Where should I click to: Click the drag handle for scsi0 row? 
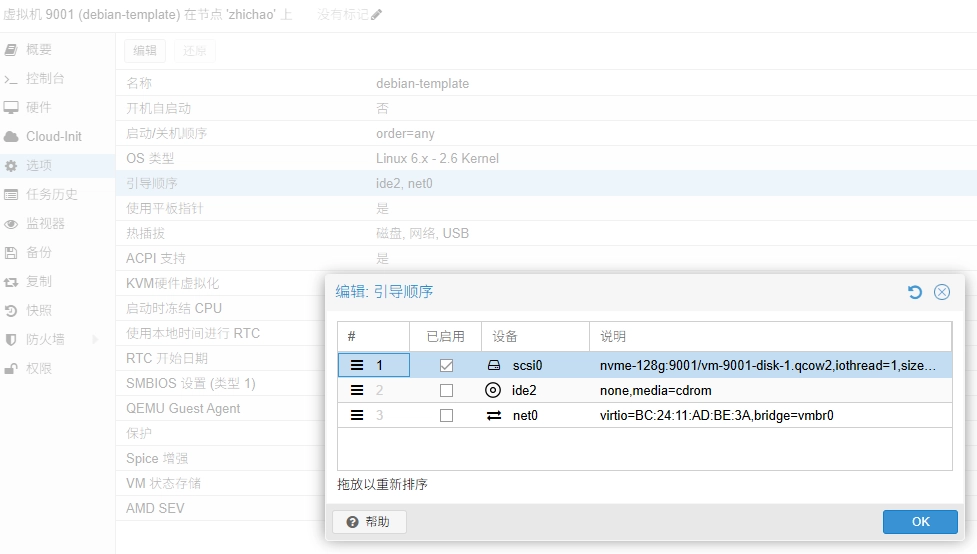point(357,365)
